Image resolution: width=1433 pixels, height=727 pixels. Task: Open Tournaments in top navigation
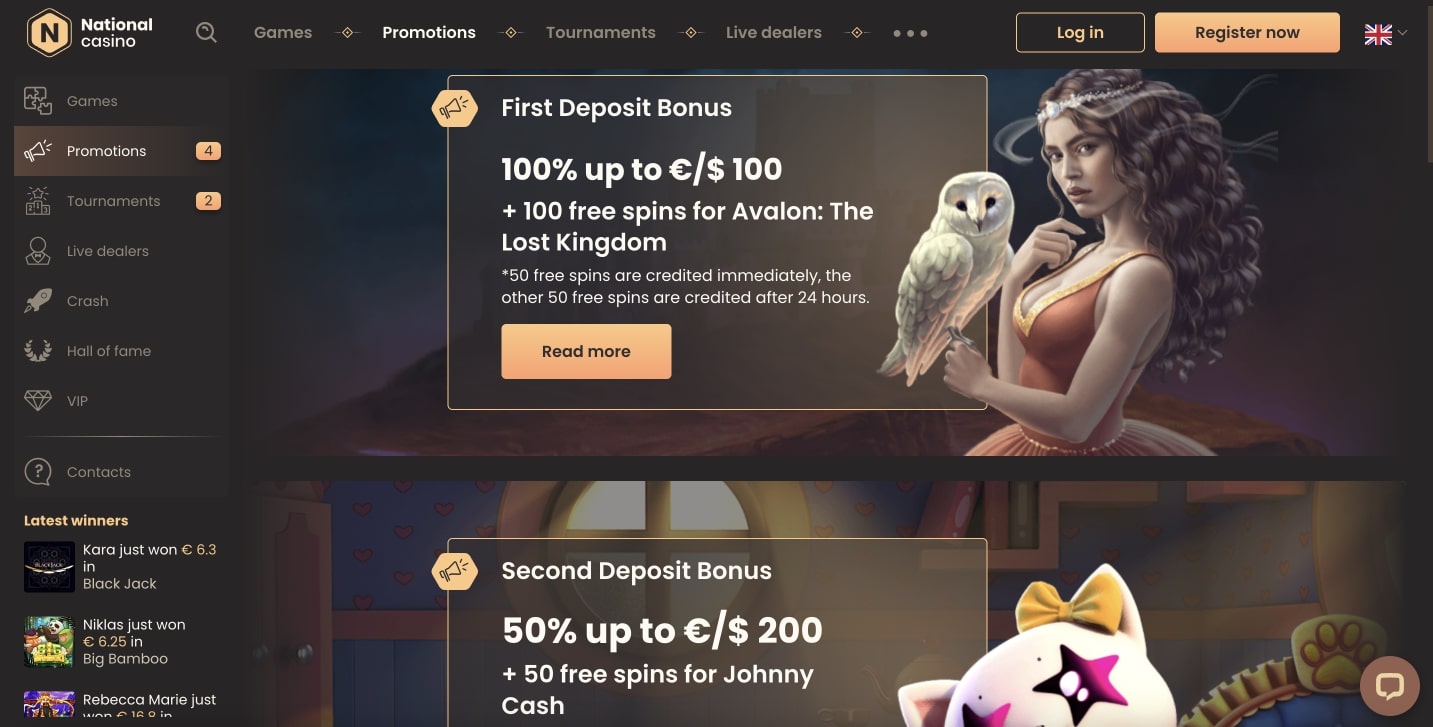point(601,33)
